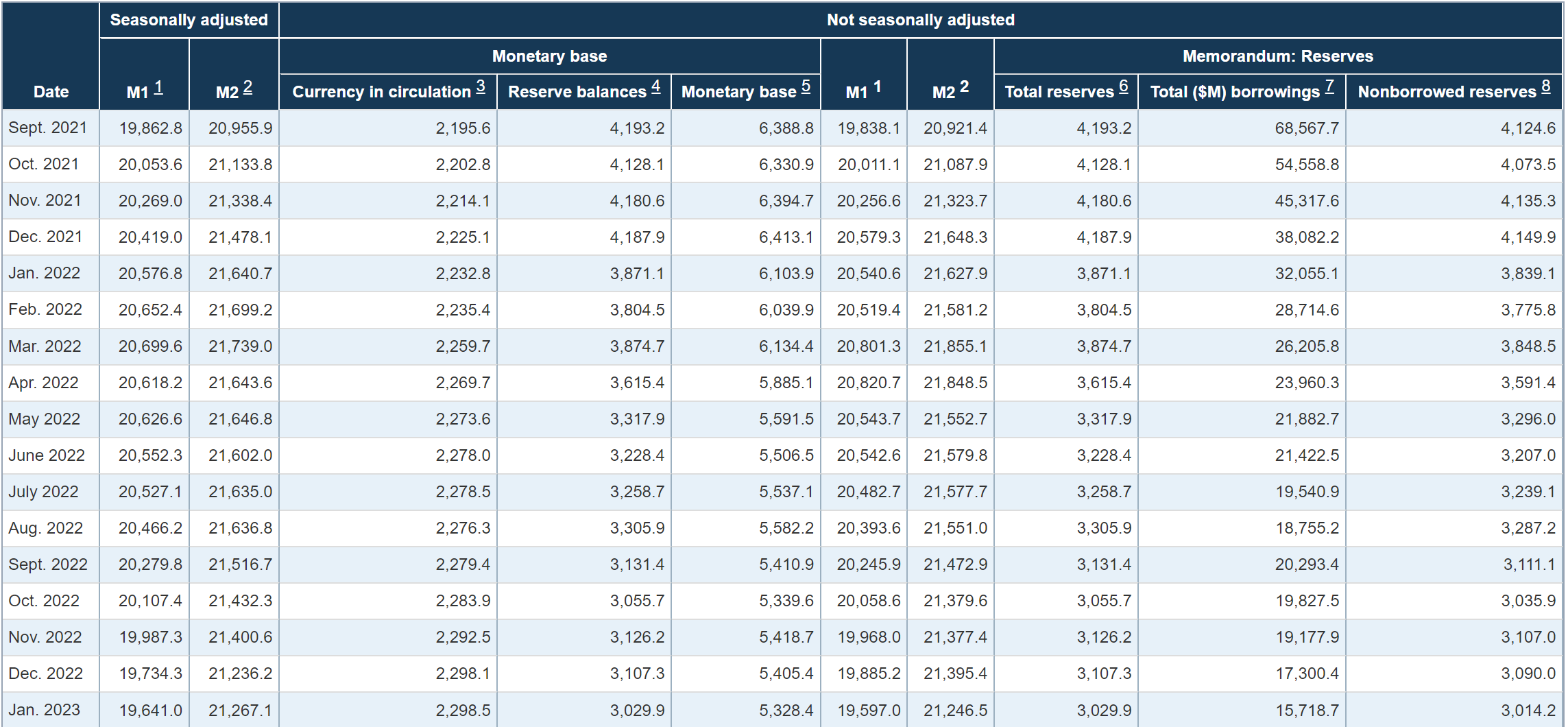This screenshot has height=727, width=1568.
Task: Select the 6,413.1 monetary base cell
Action: (x=786, y=237)
